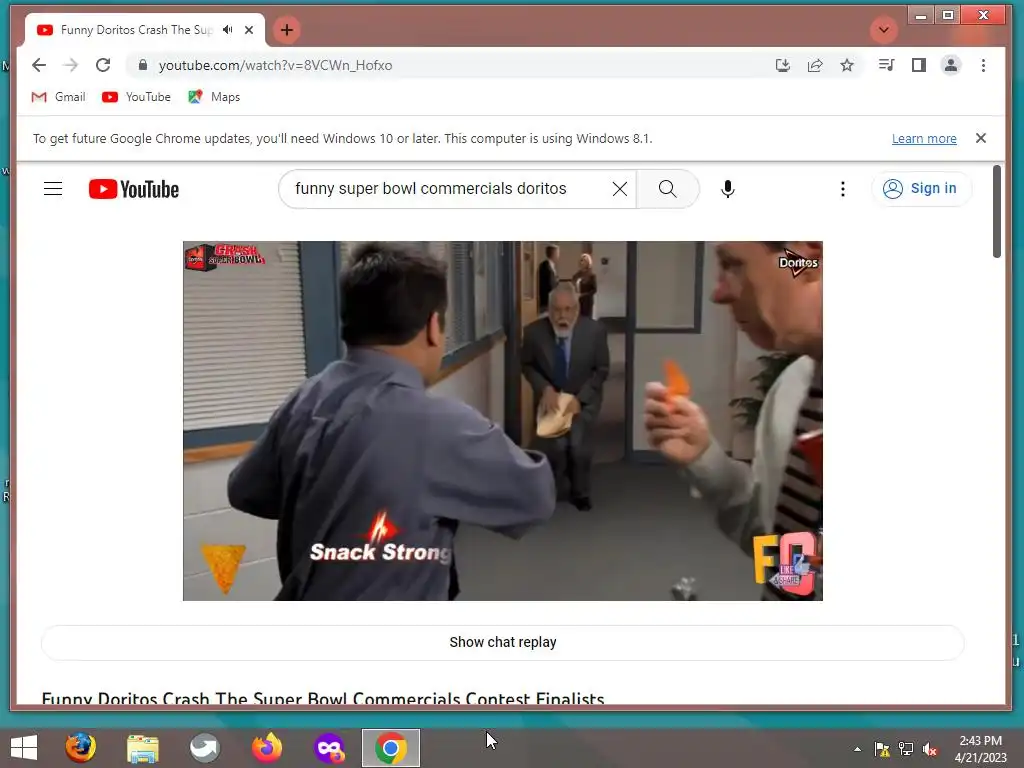Expand the tab search dropdown
Viewport: 1024px width, 768px height.
point(884,30)
